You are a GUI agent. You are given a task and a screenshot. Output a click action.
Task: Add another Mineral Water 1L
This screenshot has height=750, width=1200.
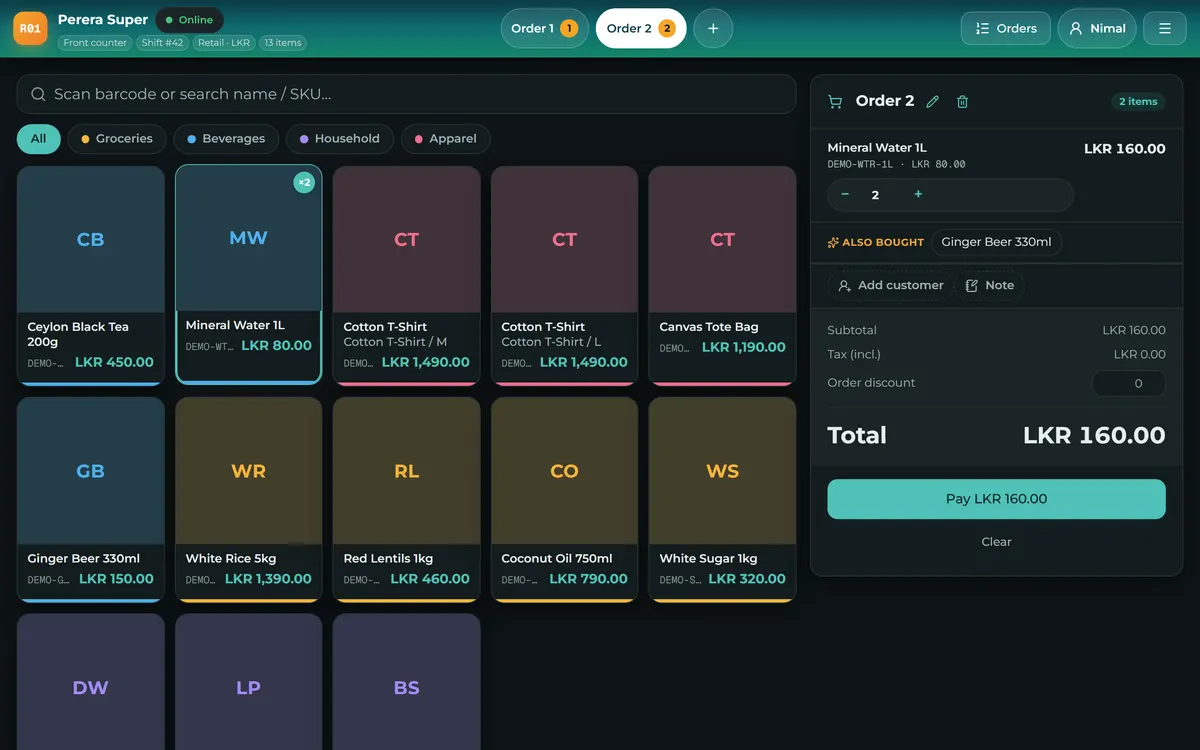click(x=249, y=274)
